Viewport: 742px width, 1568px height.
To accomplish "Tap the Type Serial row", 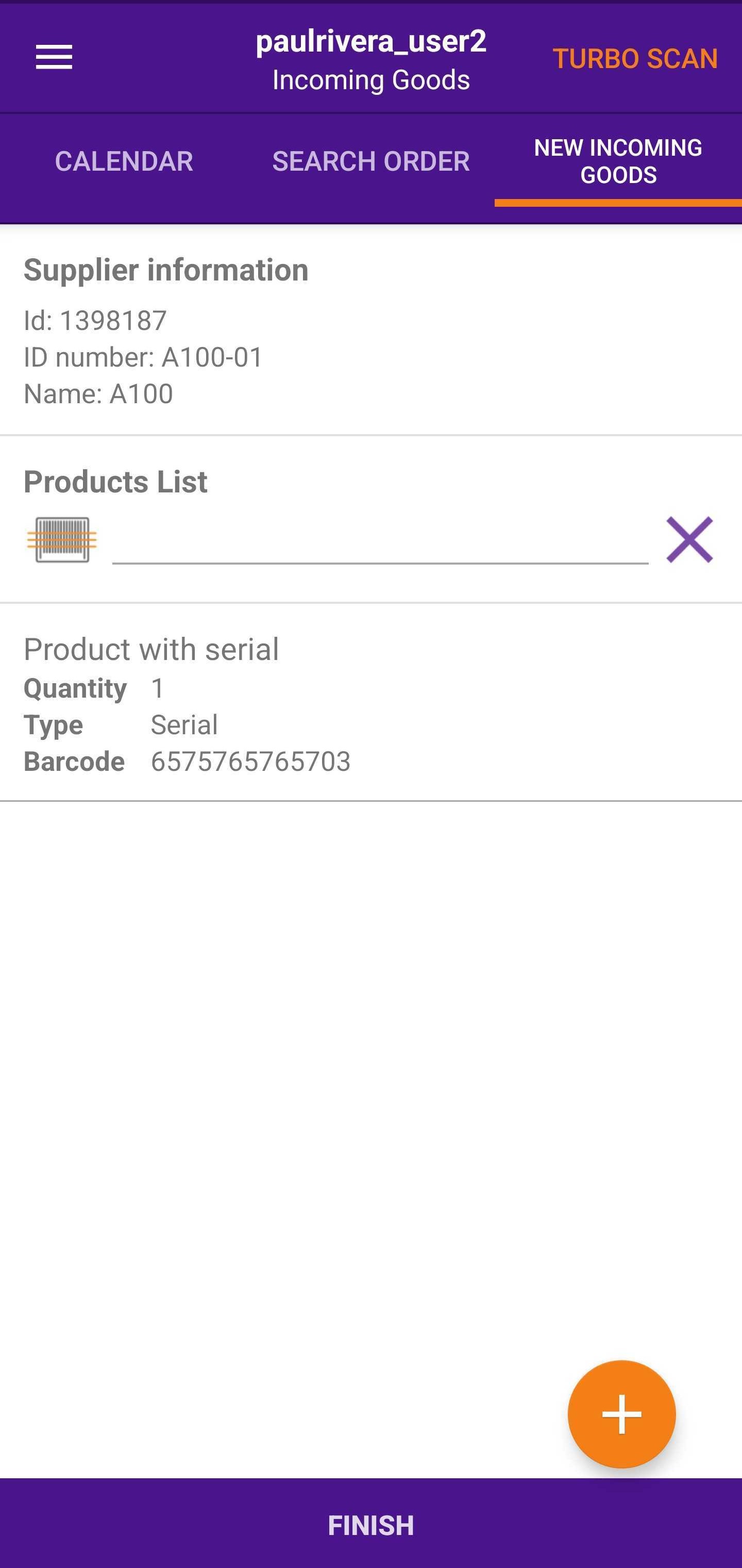I will pos(121,725).
